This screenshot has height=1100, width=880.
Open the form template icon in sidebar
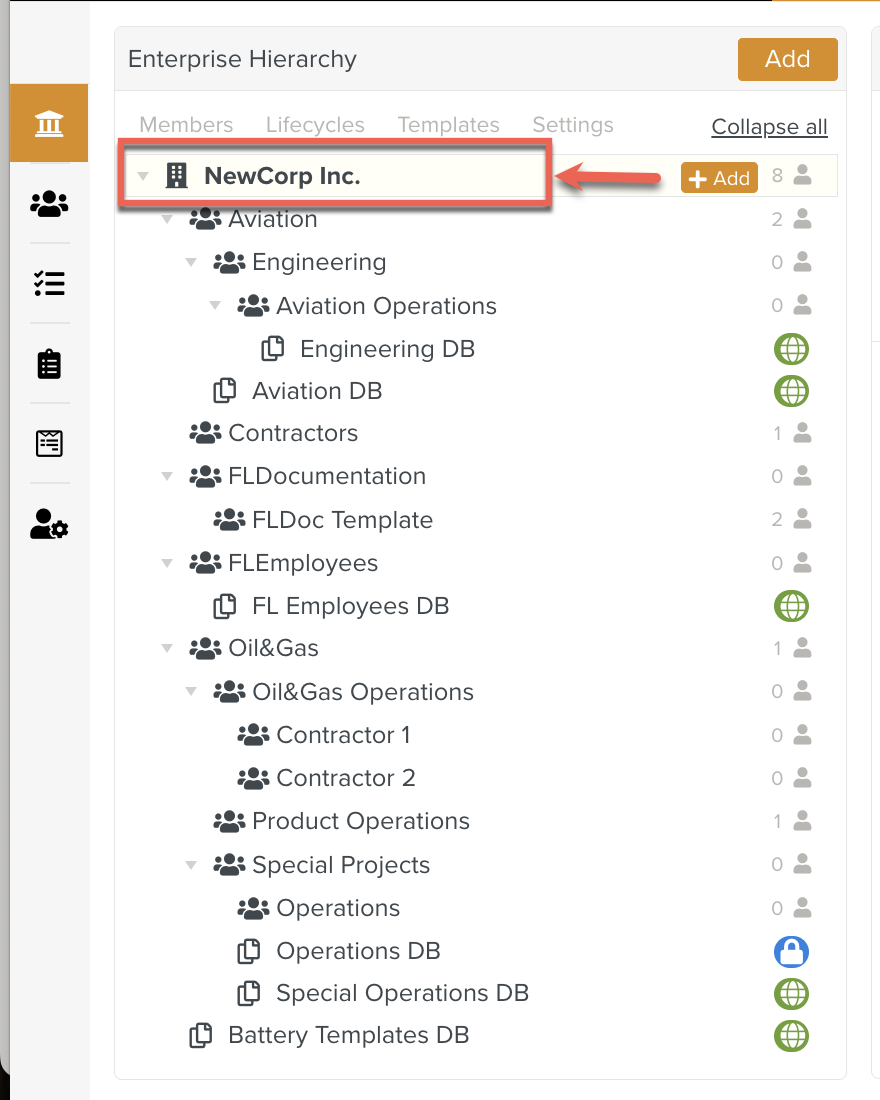[x=49, y=443]
